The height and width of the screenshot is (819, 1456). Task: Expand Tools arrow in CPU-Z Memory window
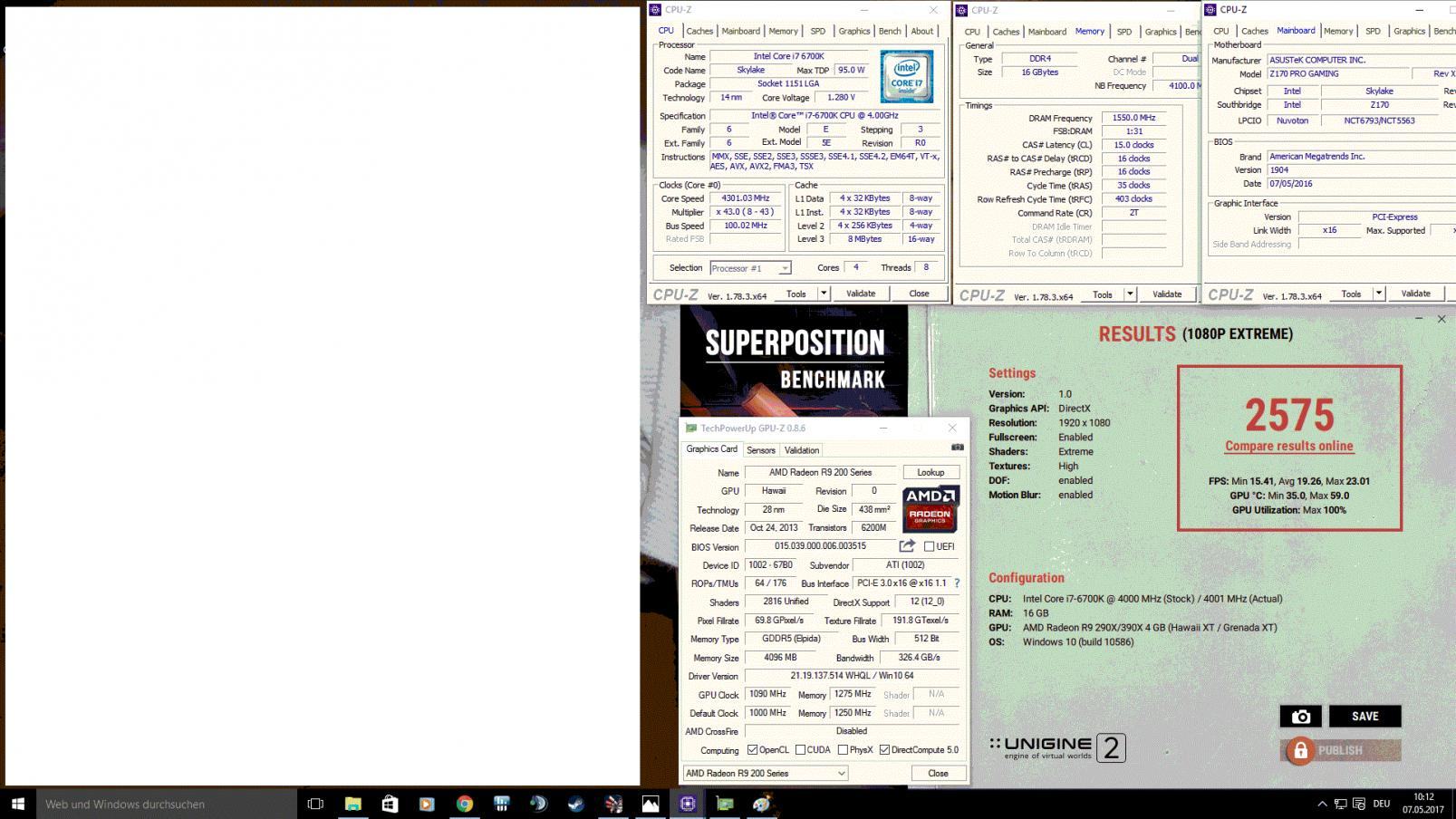coord(1130,294)
